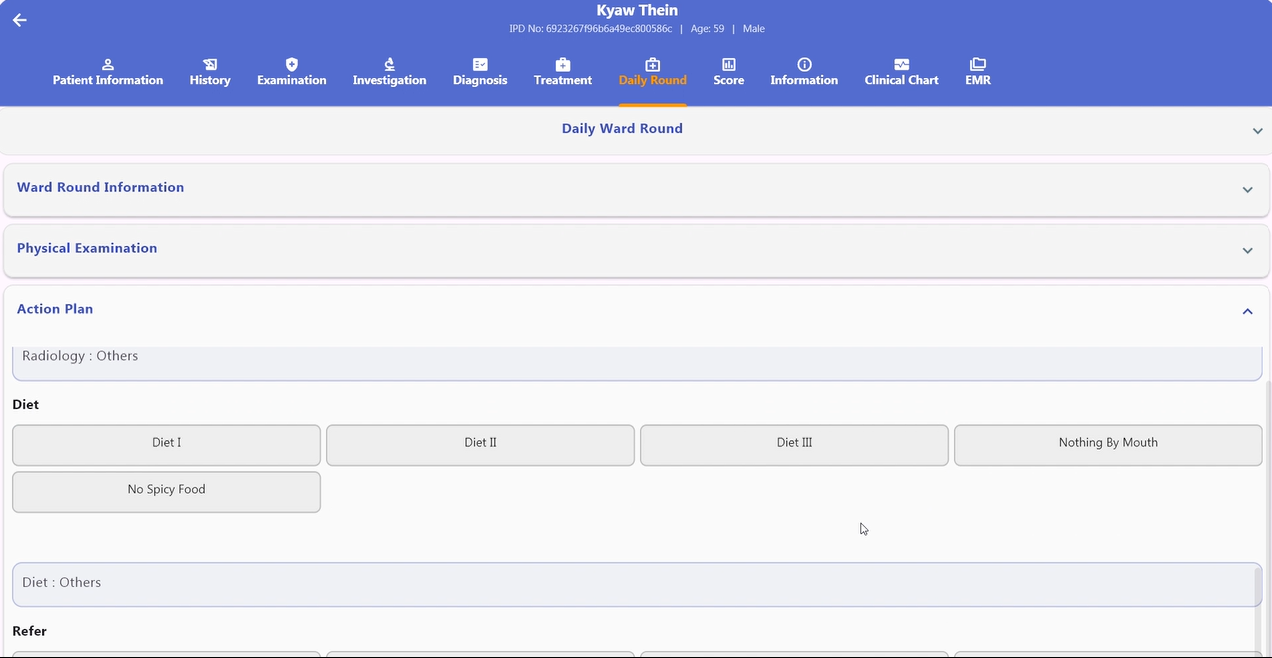The image size is (1272, 658).
Task: Click the Diet : Others input field
Action: point(637,584)
